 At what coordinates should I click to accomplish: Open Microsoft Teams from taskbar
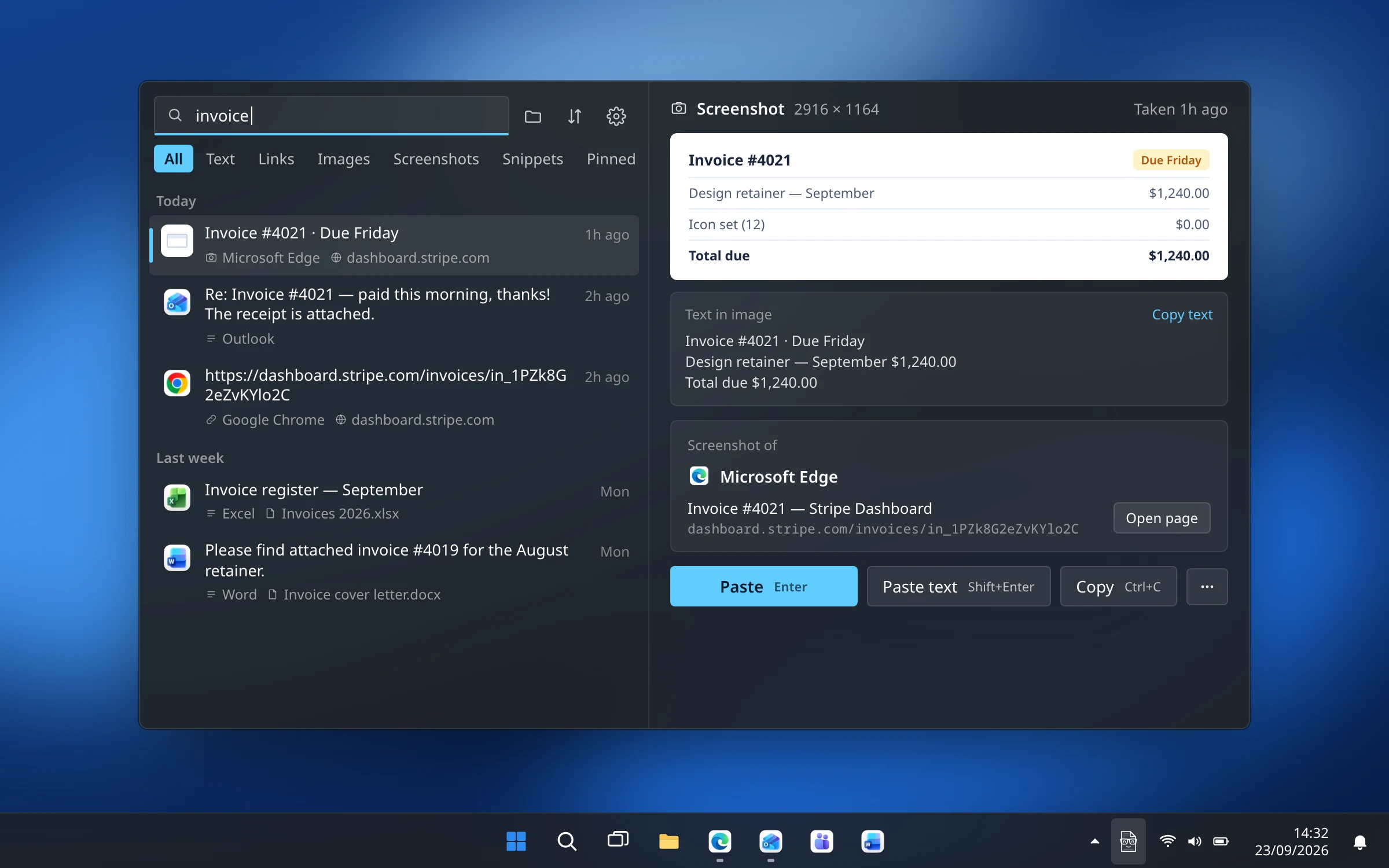tap(821, 841)
